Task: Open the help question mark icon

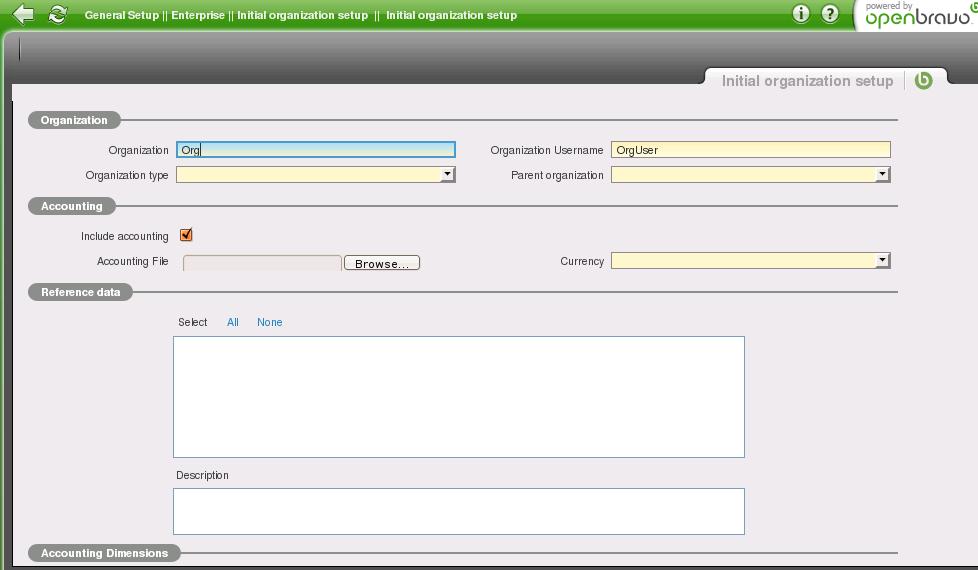Action: point(830,14)
